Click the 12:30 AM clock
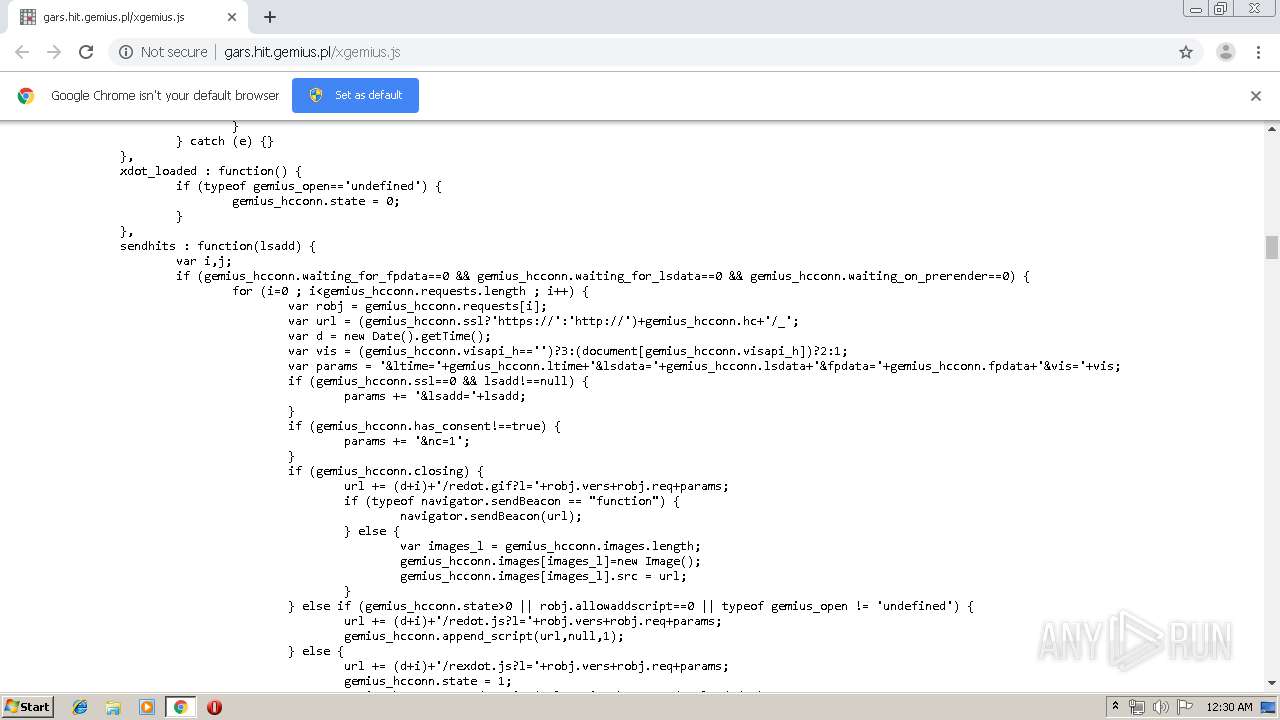 pos(1229,707)
